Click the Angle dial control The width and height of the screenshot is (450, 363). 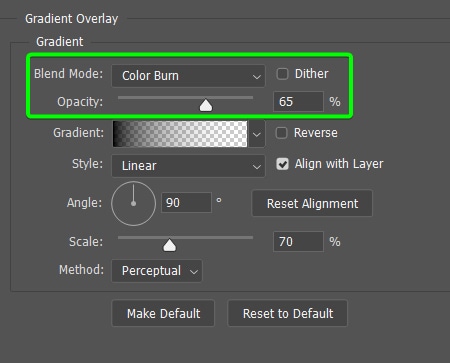click(x=133, y=204)
